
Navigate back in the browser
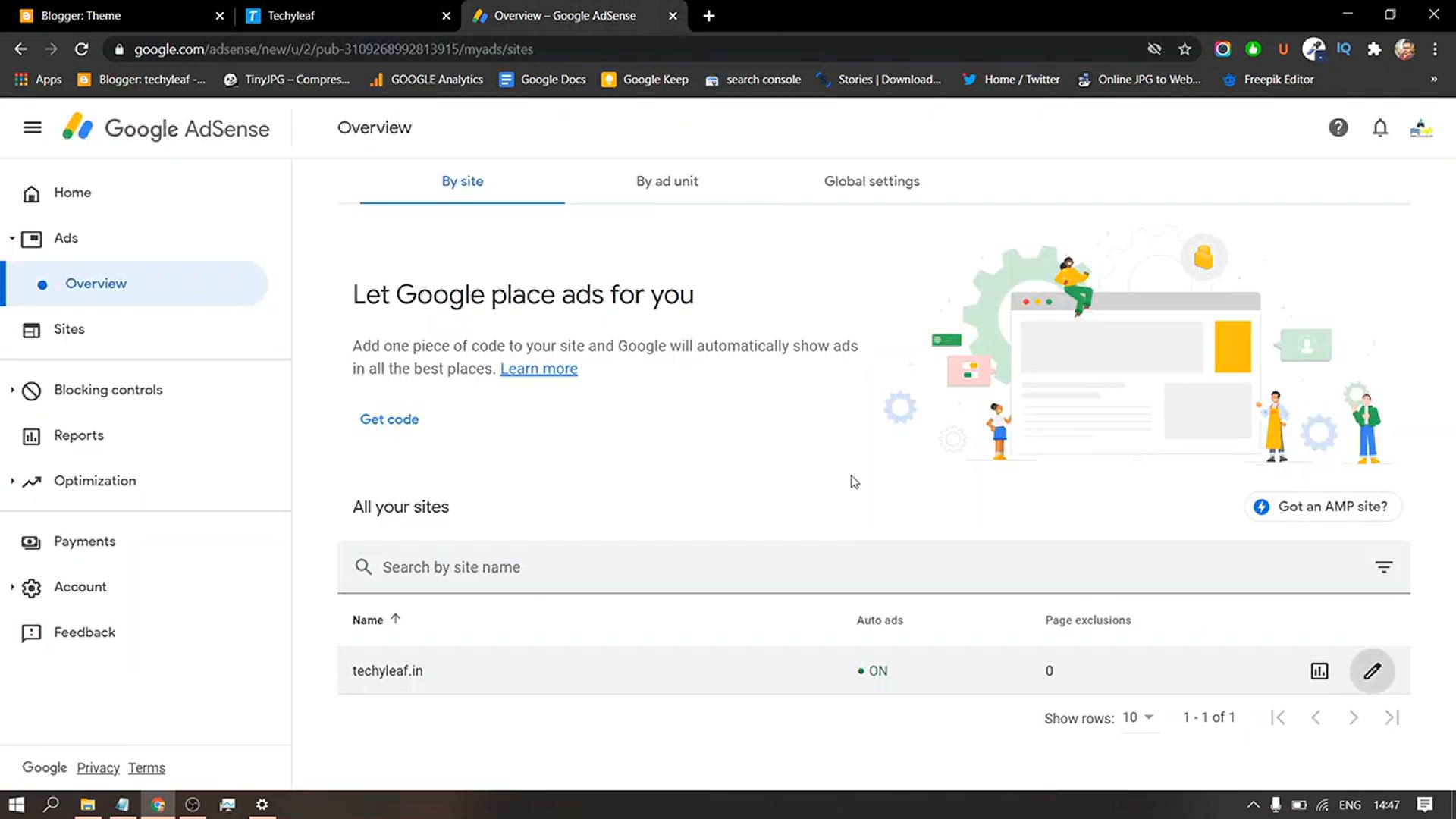point(20,49)
